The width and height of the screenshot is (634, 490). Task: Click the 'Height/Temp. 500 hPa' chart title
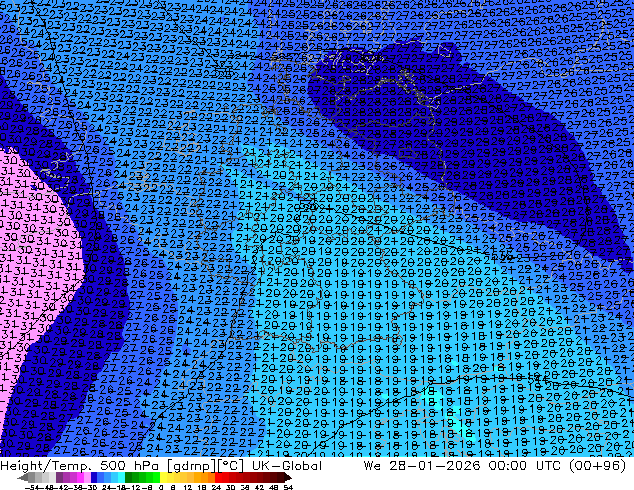point(80,466)
